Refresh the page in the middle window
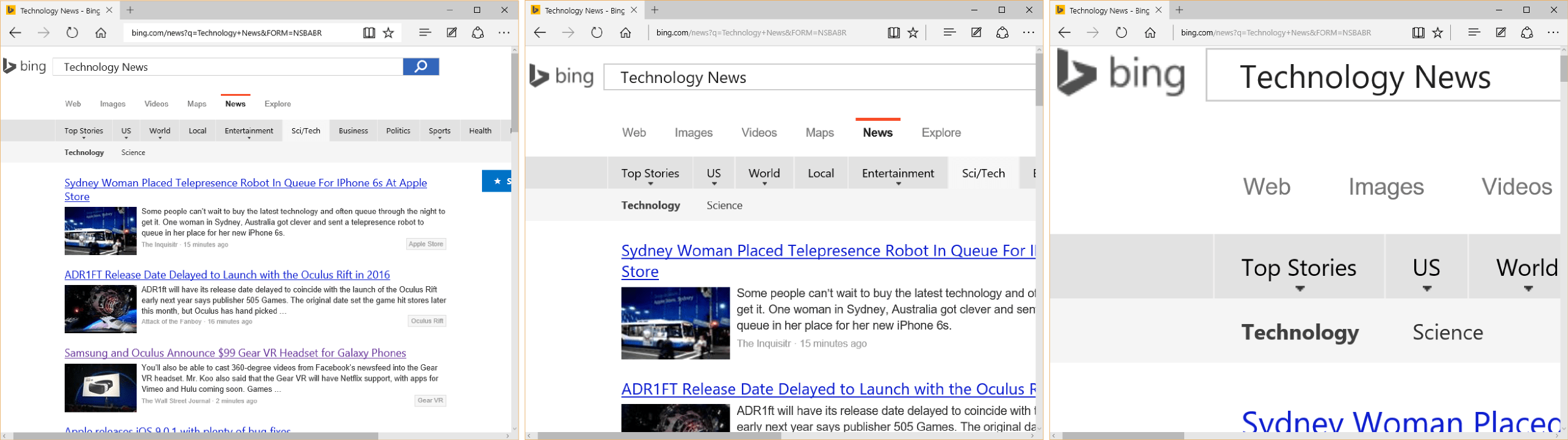 click(597, 33)
